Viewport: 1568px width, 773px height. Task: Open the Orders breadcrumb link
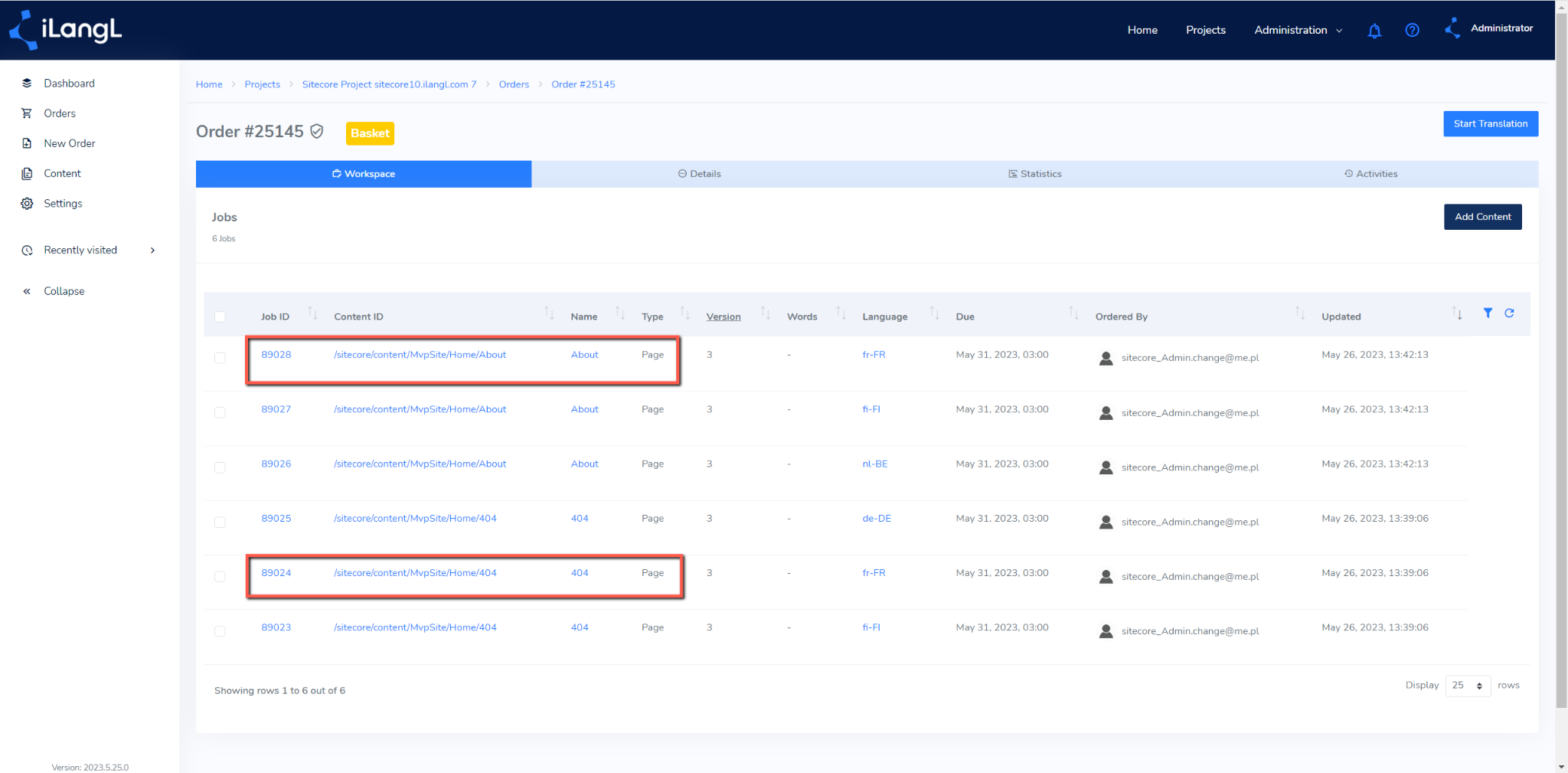click(x=514, y=84)
